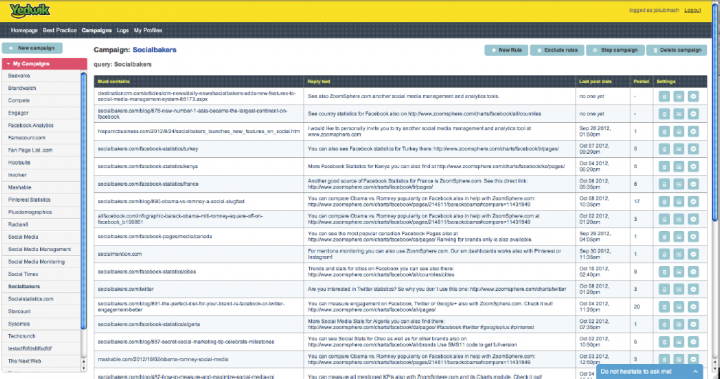Viewport: 720px width, 379px height.
Task: Click trash icon in the socialmention.com row
Action: [x=664, y=254]
